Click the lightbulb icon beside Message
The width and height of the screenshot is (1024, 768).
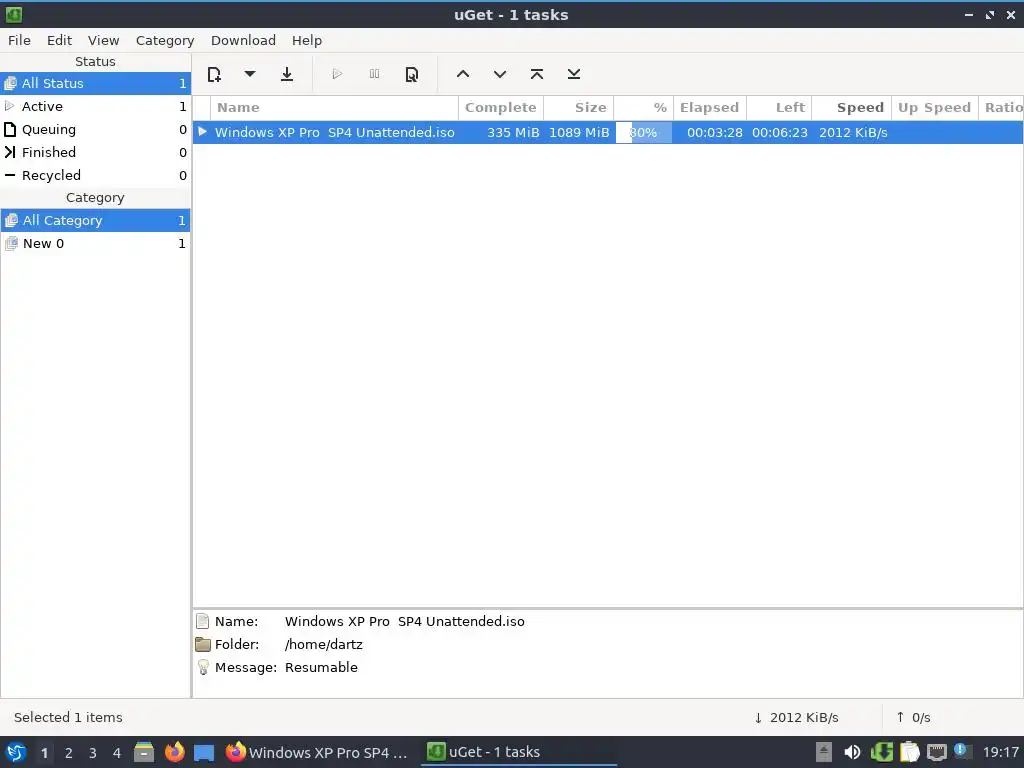click(203, 667)
